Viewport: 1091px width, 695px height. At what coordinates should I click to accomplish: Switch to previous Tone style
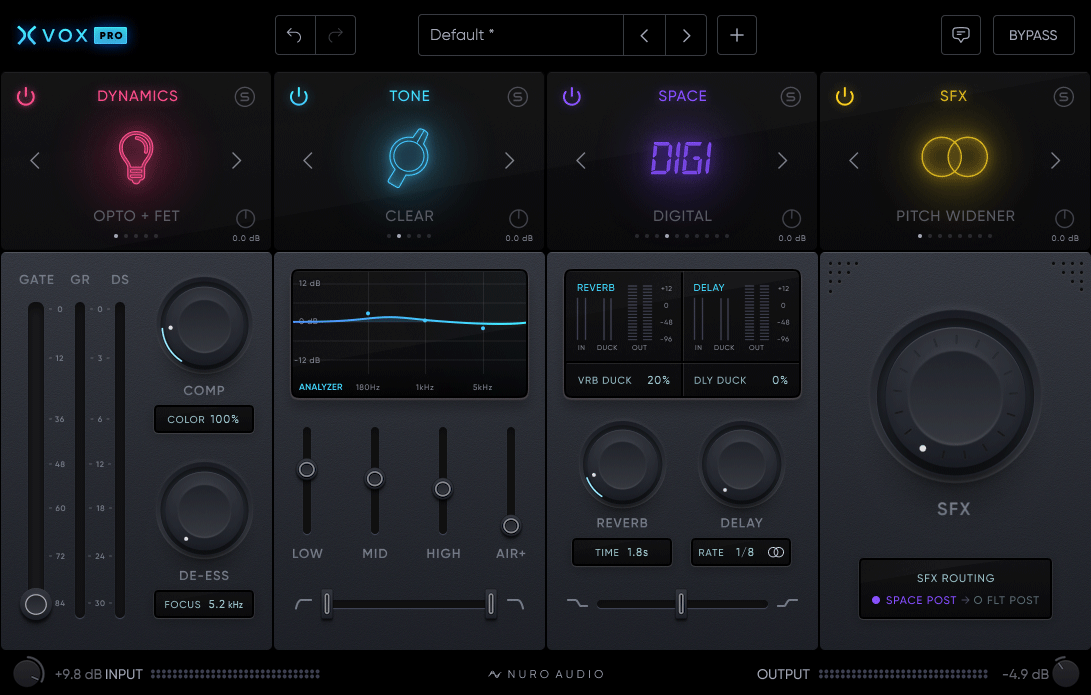pyautogui.click(x=308, y=161)
